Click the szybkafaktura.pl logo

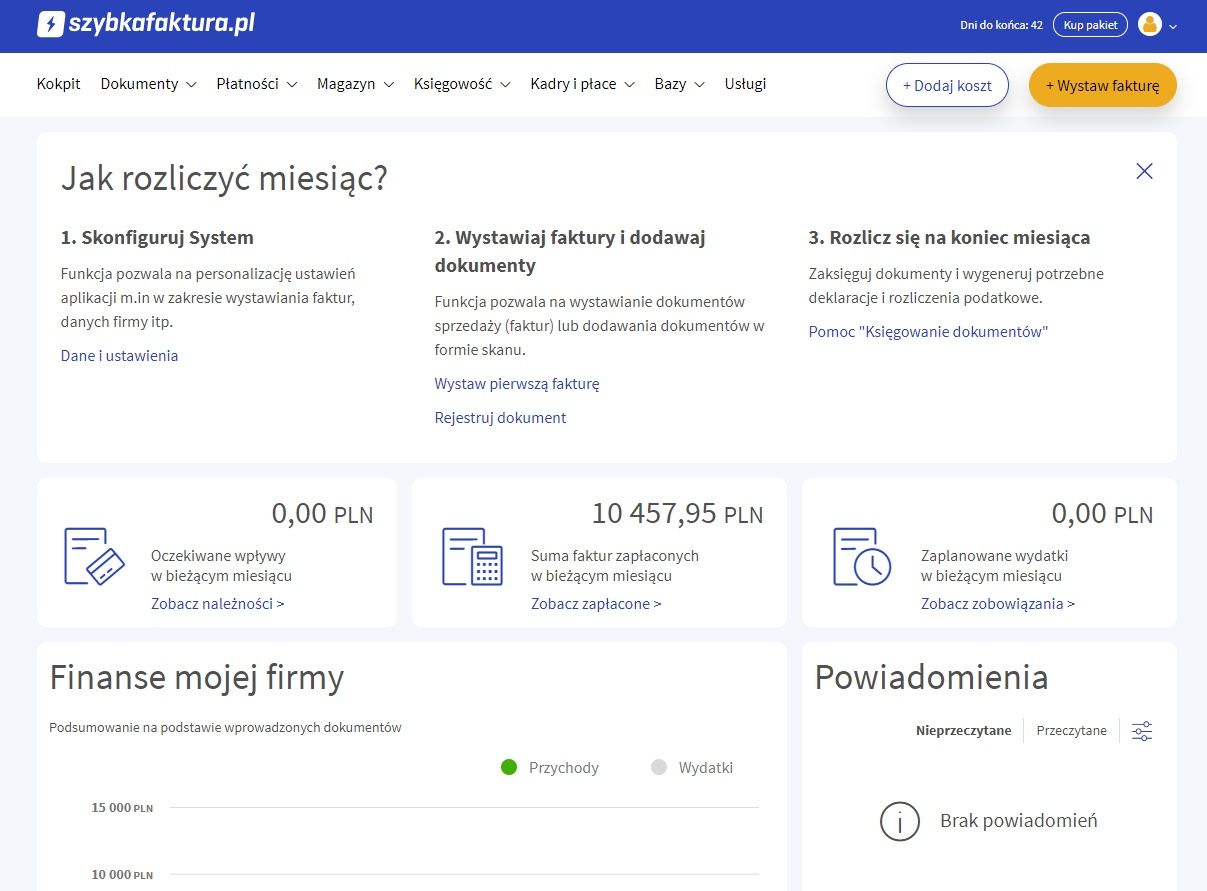click(146, 25)
